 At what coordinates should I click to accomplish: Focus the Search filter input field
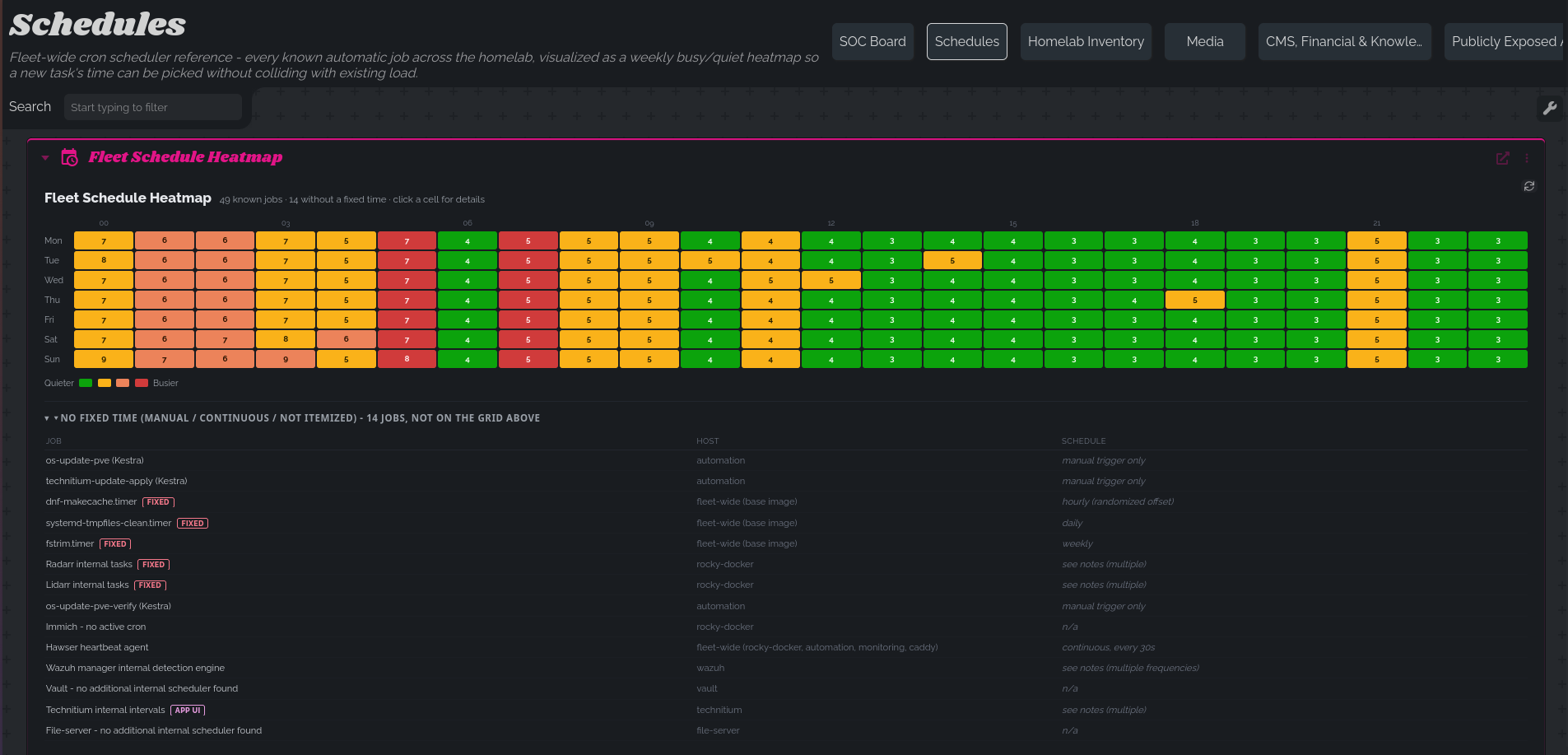[x=153, y=107]
